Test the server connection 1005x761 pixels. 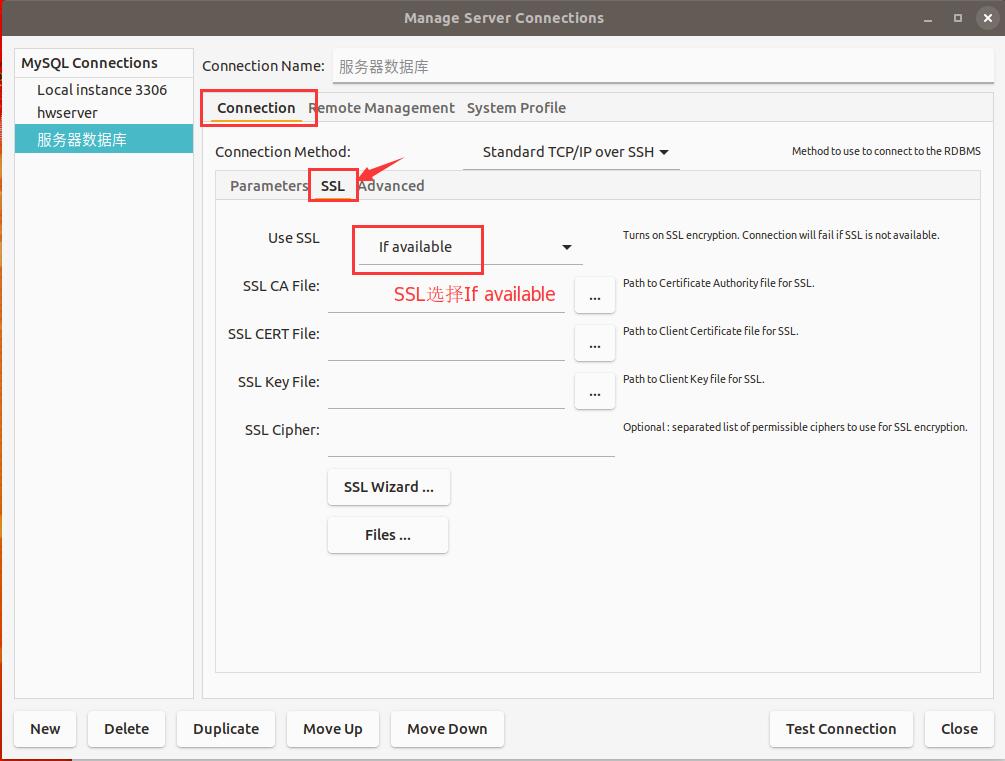840,729
